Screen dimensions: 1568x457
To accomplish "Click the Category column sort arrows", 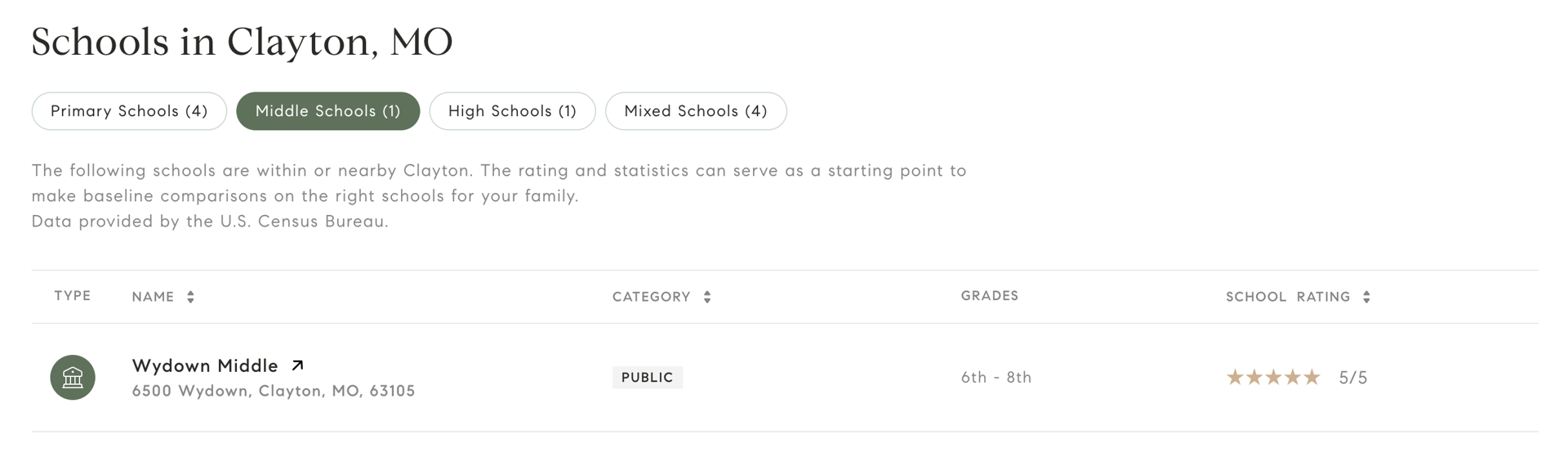I will pos(707,297).
